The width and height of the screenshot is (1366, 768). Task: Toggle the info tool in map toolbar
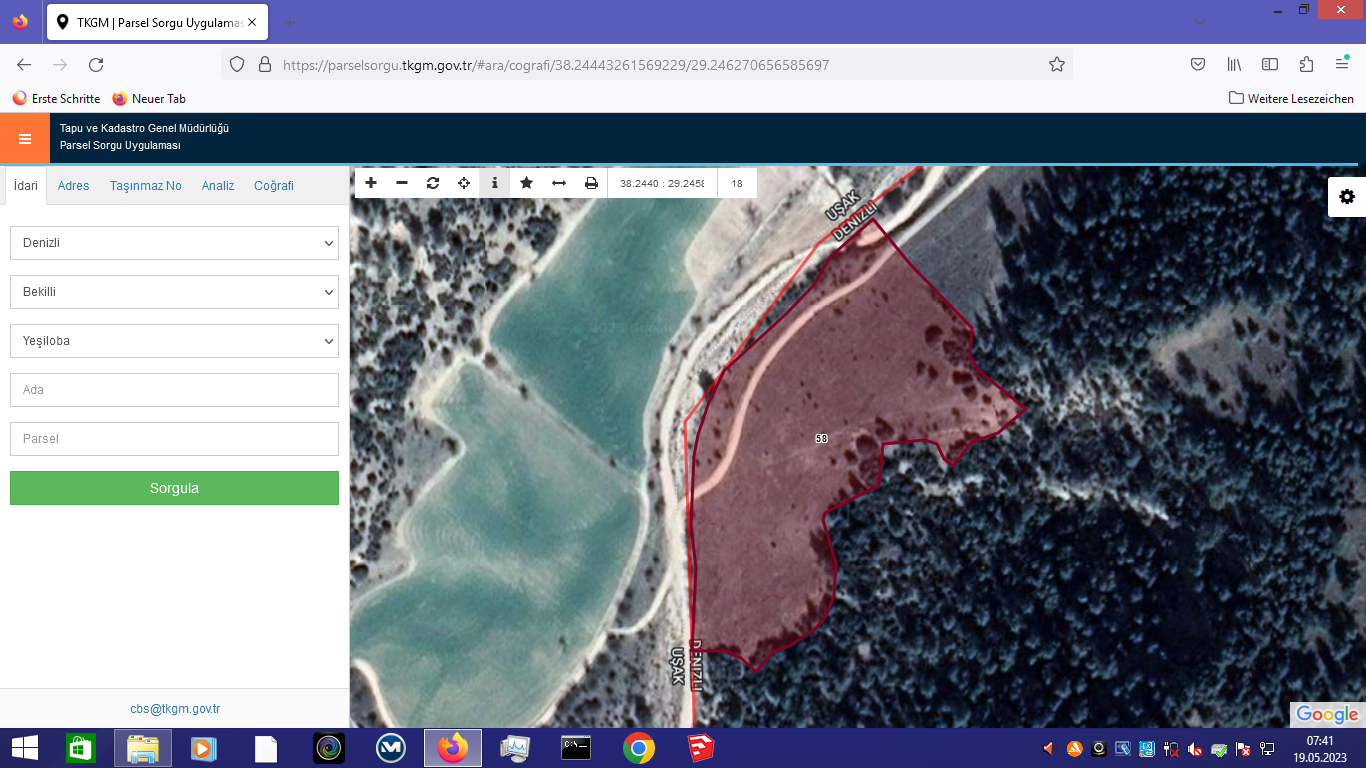(x=494, y=183)
